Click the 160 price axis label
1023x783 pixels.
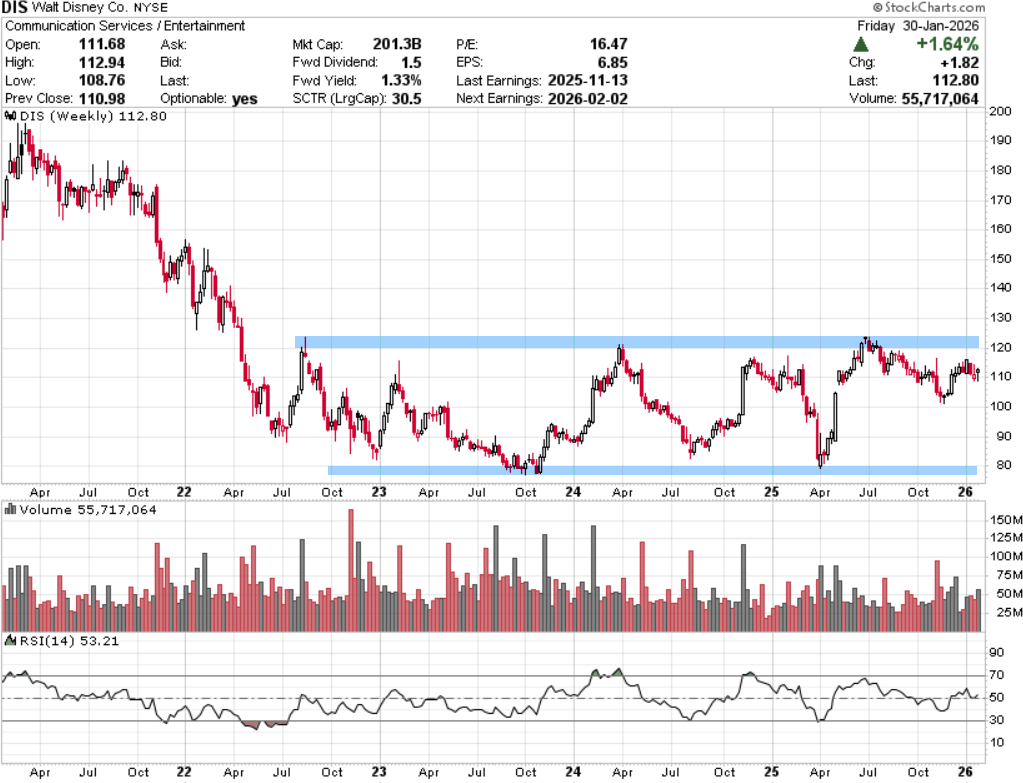1000,229
